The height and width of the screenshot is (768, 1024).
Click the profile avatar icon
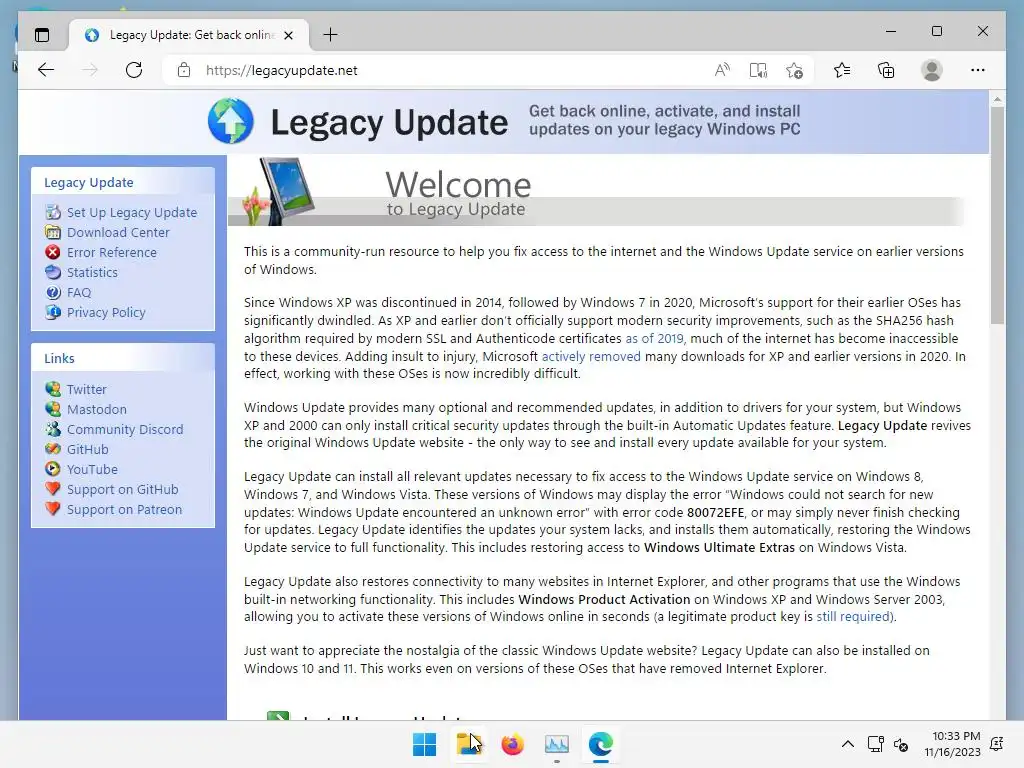pyautogui.click(x=932, y=70)
